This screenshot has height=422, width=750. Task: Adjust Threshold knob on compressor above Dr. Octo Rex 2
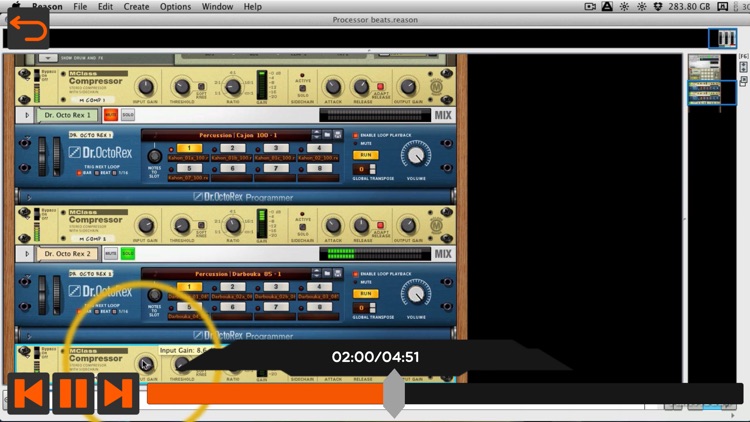coord(182,226)
